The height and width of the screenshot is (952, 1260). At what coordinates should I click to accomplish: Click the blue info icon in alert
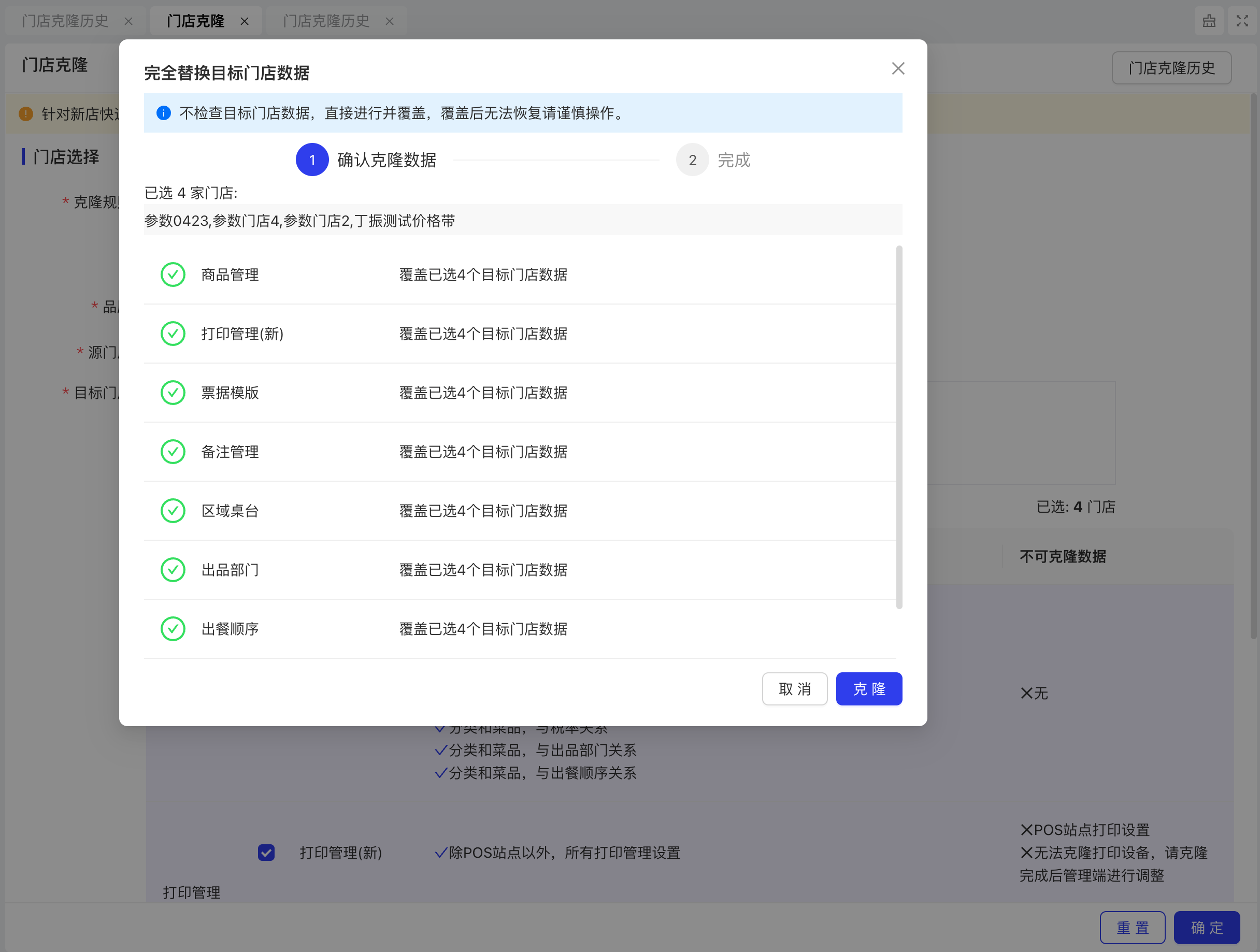[164, 113]
